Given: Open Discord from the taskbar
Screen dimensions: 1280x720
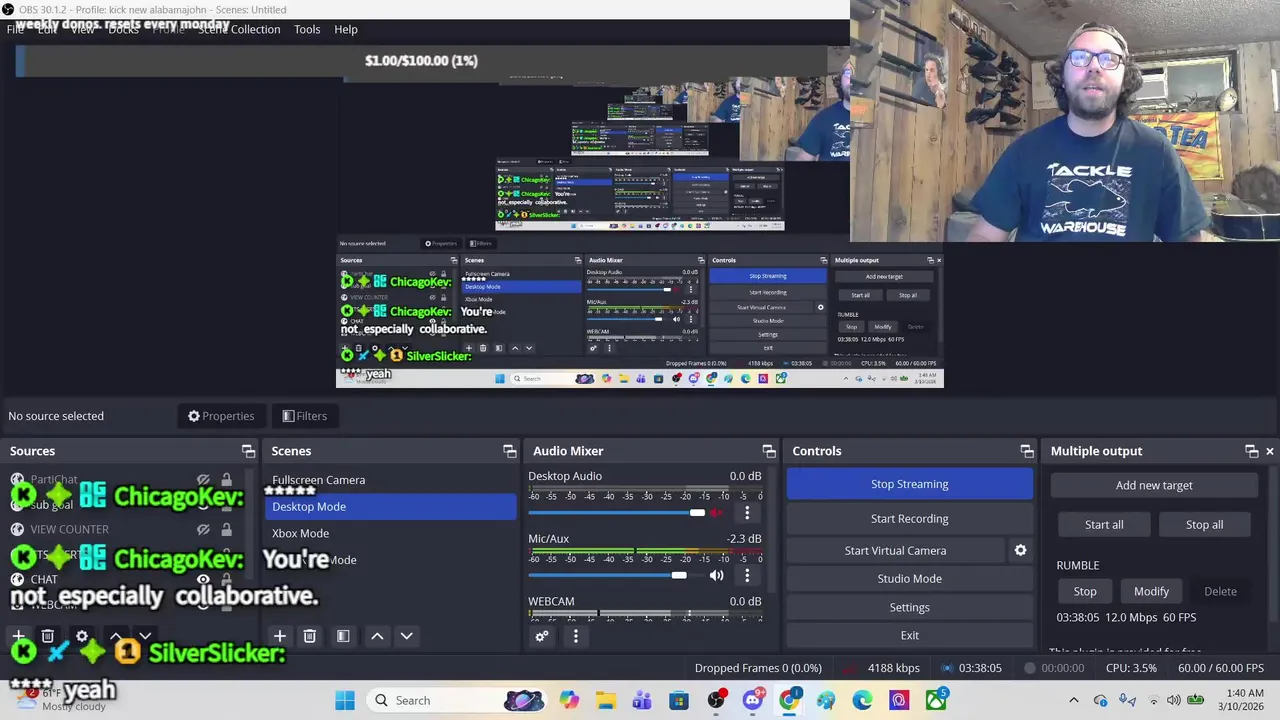Looking at the screenshot, I should click(x=753, y=700).
